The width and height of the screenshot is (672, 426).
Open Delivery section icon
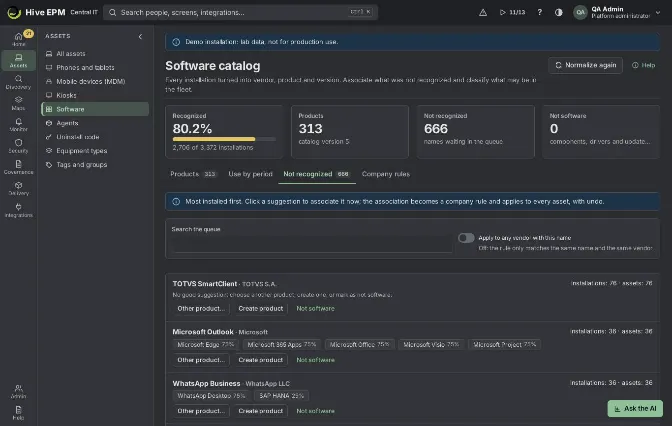18,189
